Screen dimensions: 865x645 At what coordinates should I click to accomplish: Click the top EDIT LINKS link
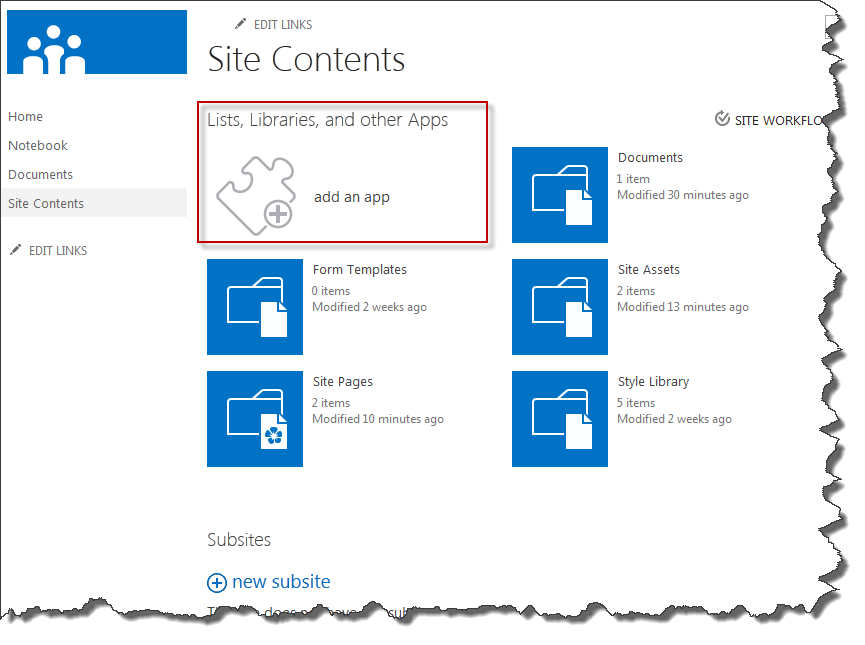283,25
